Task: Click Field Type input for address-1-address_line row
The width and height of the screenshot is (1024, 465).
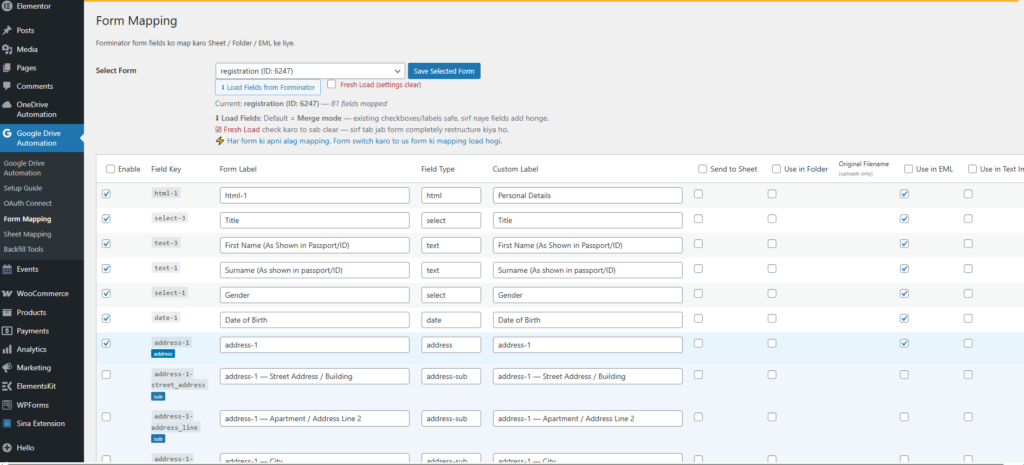Action: (x=451, y=419)
